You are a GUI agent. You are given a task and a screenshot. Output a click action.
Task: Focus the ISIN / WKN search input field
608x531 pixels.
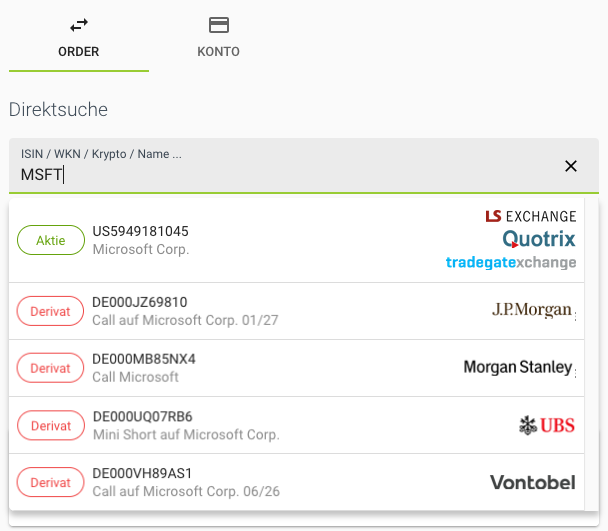tap(280, 175)
